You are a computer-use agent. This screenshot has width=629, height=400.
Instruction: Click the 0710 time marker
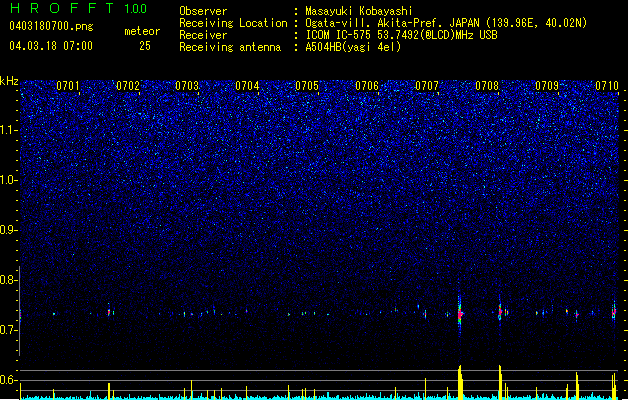[607, 86]
